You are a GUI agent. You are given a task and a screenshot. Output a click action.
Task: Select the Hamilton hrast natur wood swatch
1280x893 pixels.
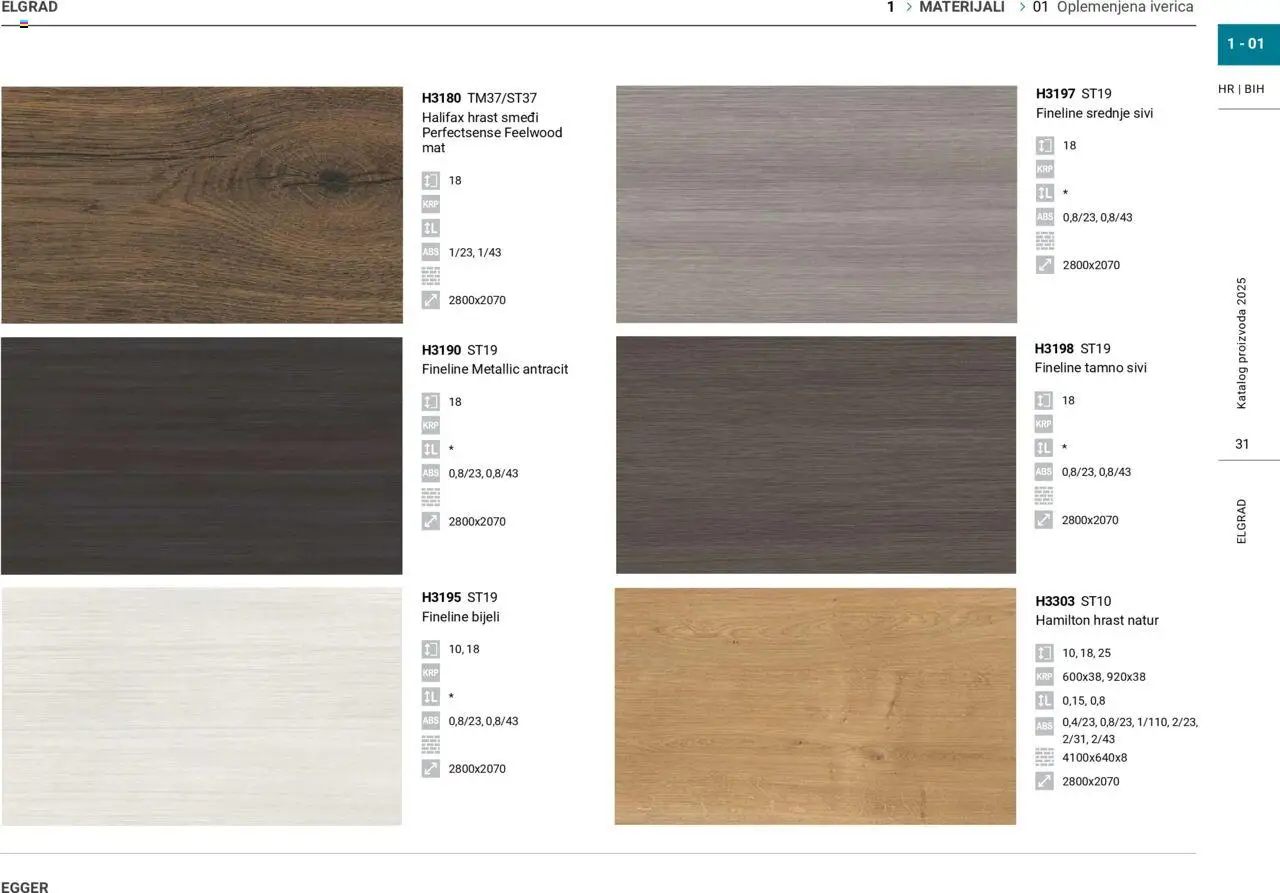(815, 706)
